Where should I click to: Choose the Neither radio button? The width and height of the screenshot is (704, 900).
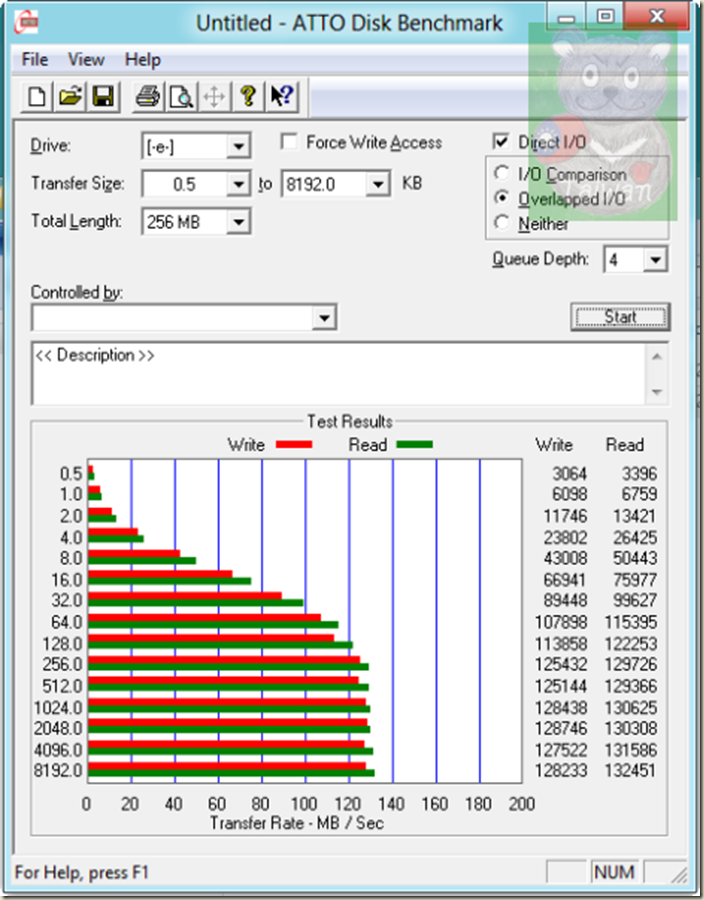(x=502, y=223)
